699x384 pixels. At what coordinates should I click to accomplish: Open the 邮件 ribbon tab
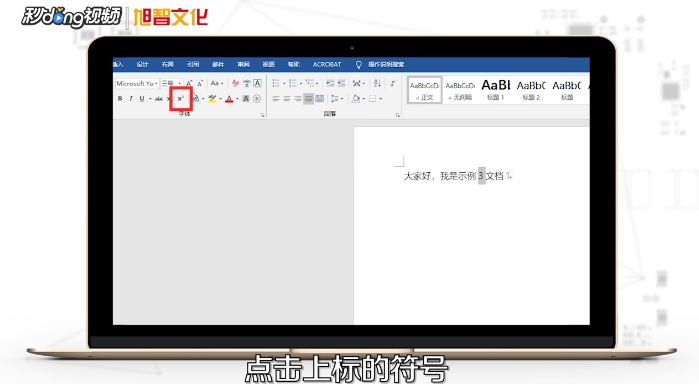click(x=218, y=65)
